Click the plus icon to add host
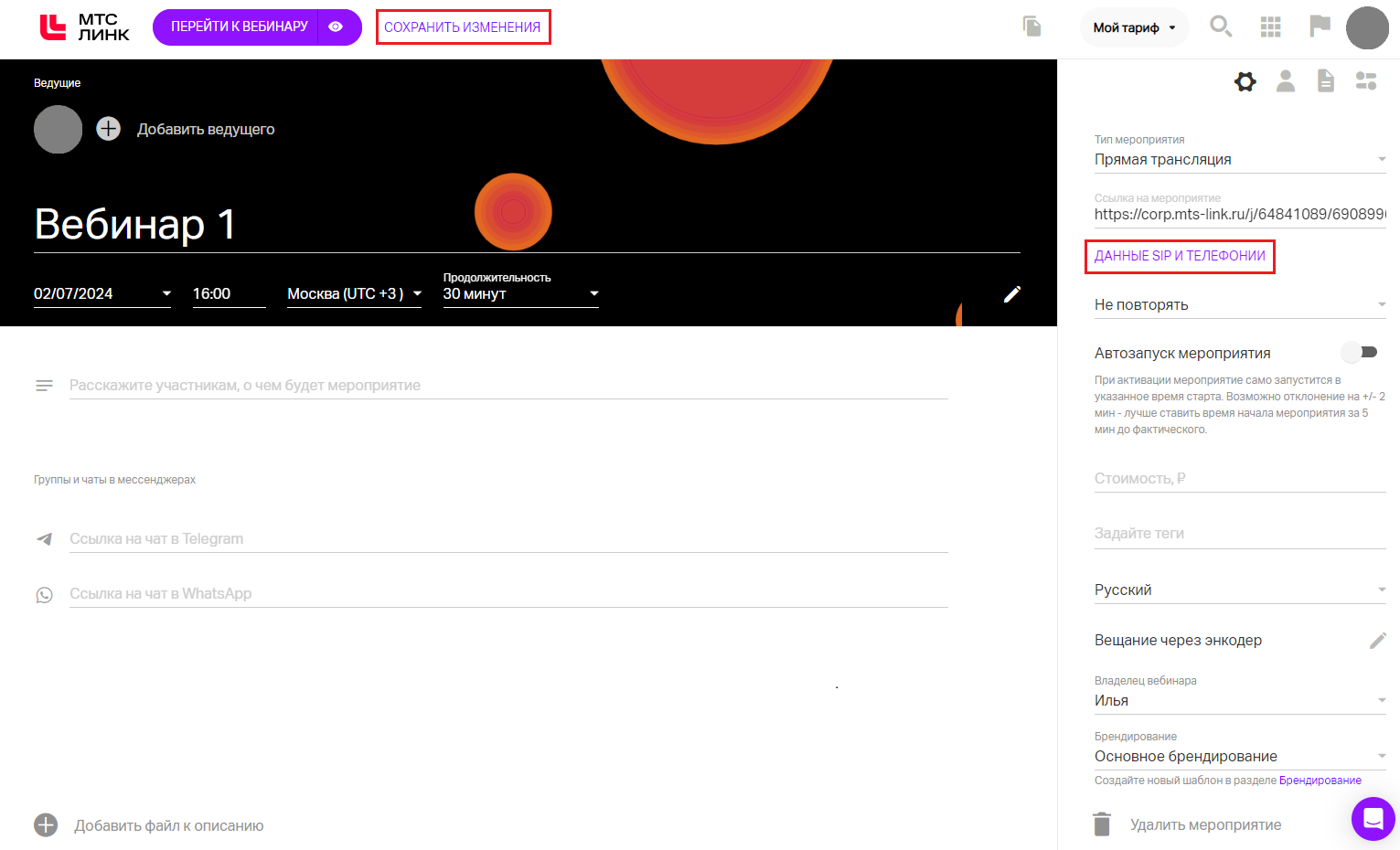1400x850 pixels. (x=109, y=129)
